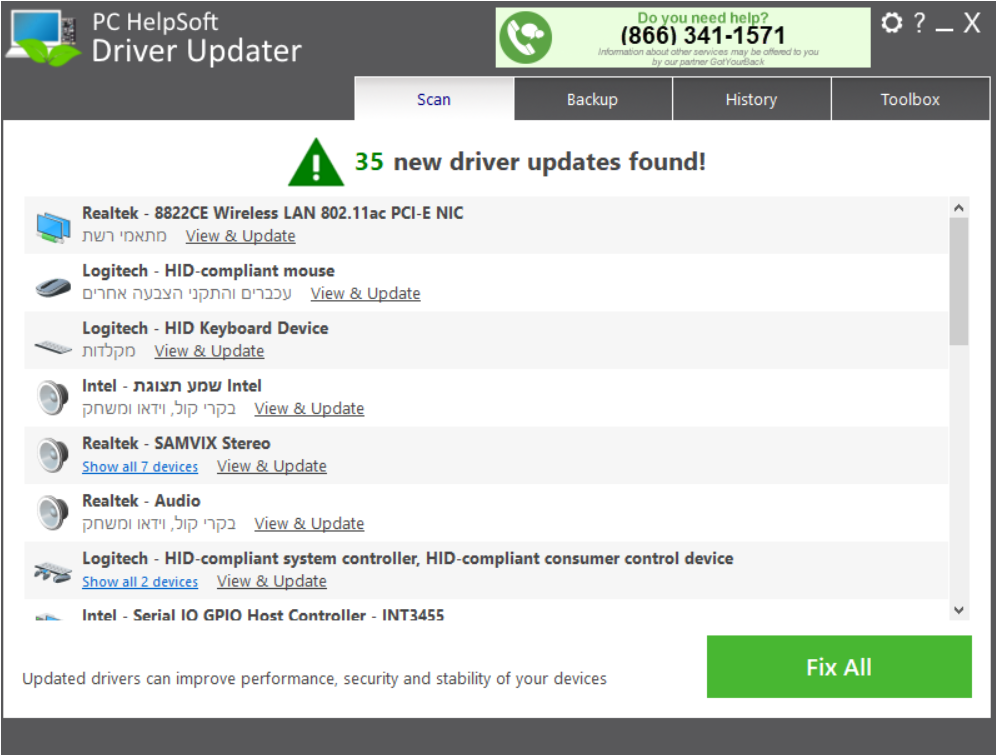Screen dimensions: 997x756
Task: Open settings via the gear icon
Action: 891,23
